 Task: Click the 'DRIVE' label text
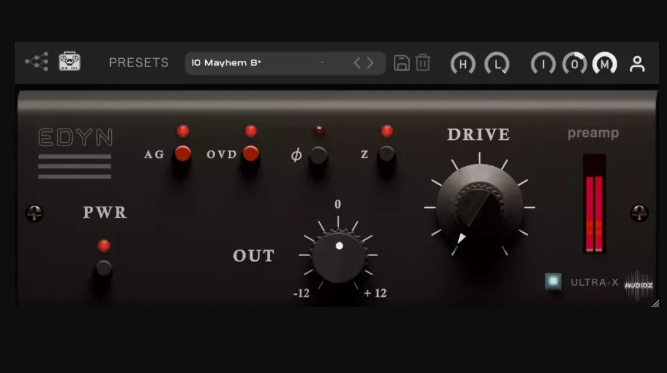[x=479, y=135]
